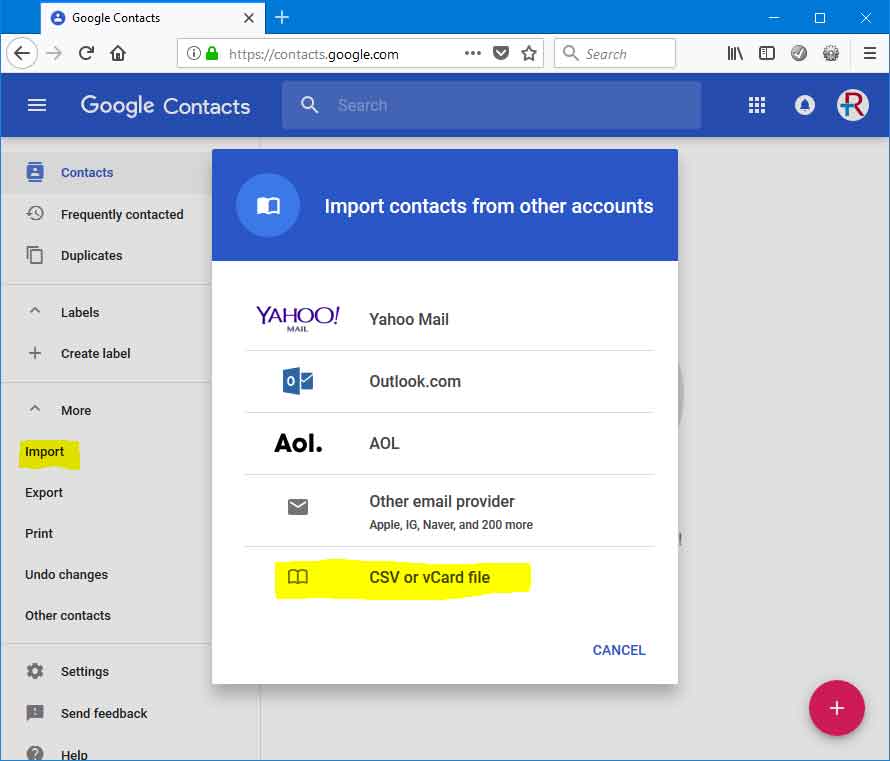
Task: Select Yahoo Mail import option
Action: click(450, 319)
